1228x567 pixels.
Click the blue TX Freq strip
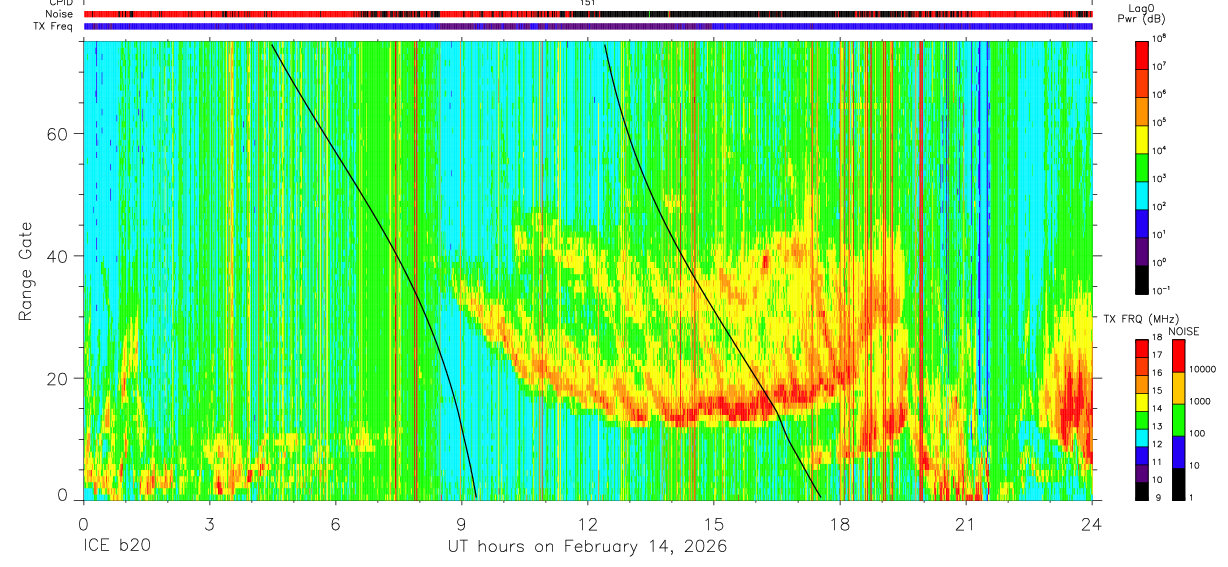click(x=587, y=26)
